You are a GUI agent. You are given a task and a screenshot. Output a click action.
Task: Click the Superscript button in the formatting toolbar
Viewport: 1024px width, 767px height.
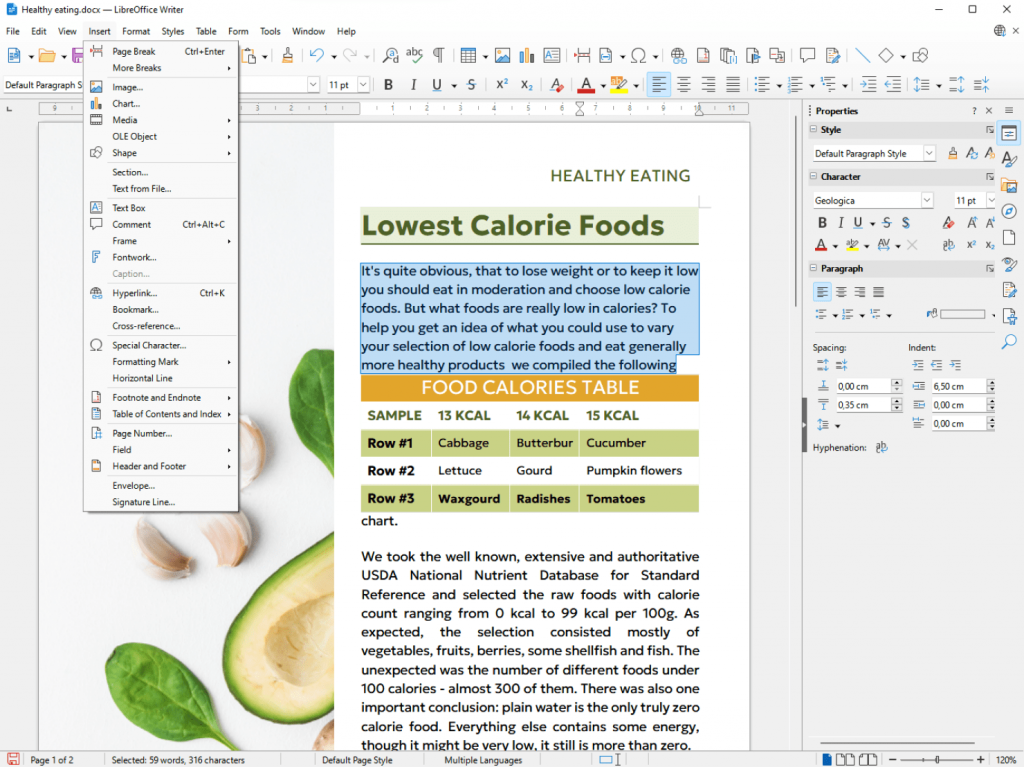502,85
